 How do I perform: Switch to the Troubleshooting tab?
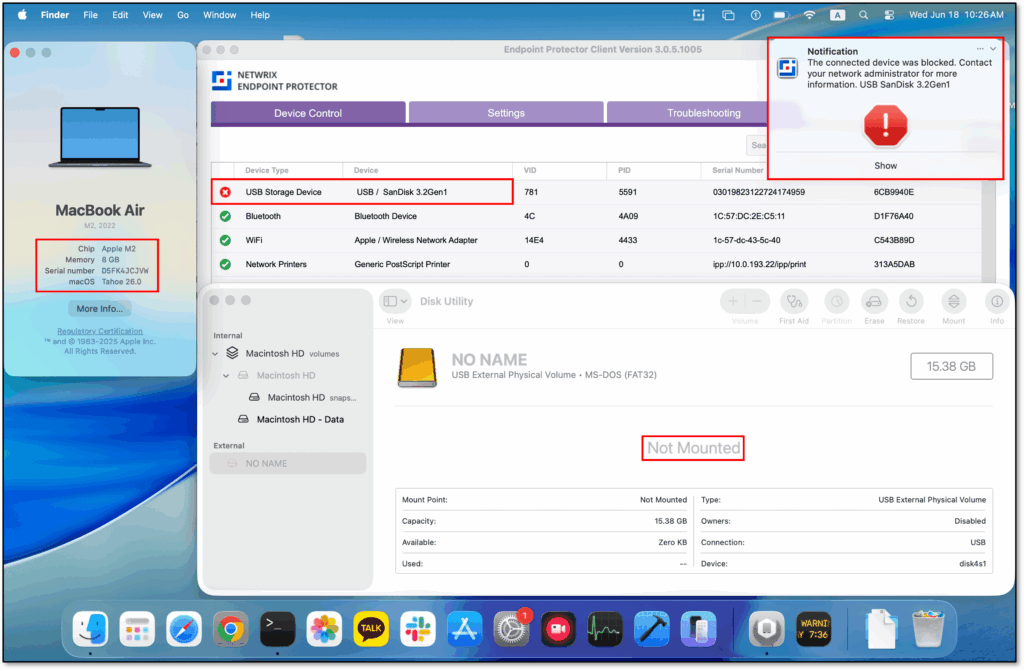[703, 113]
